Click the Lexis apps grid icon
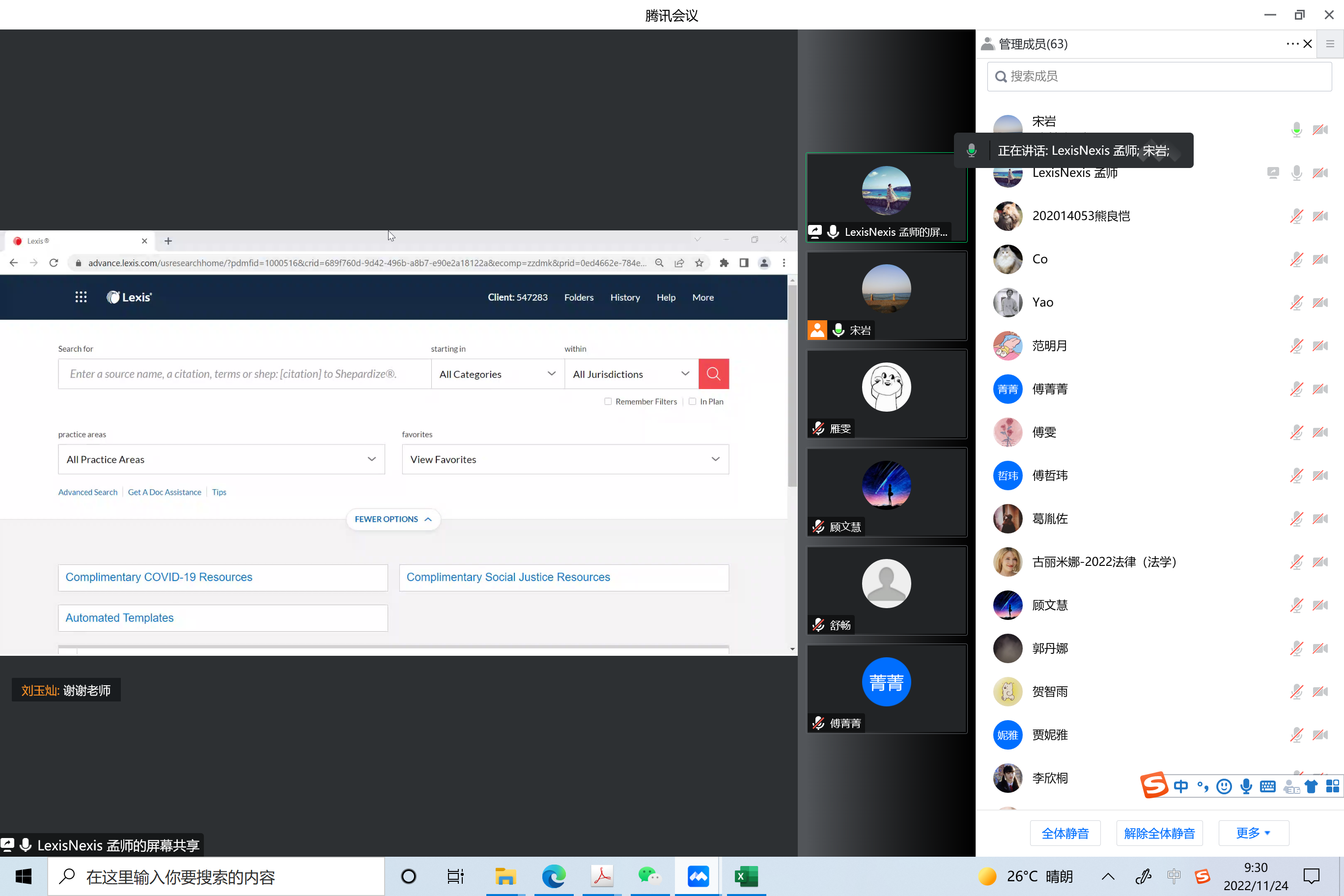The image size is (1344, 896). [x=81, y=297]
